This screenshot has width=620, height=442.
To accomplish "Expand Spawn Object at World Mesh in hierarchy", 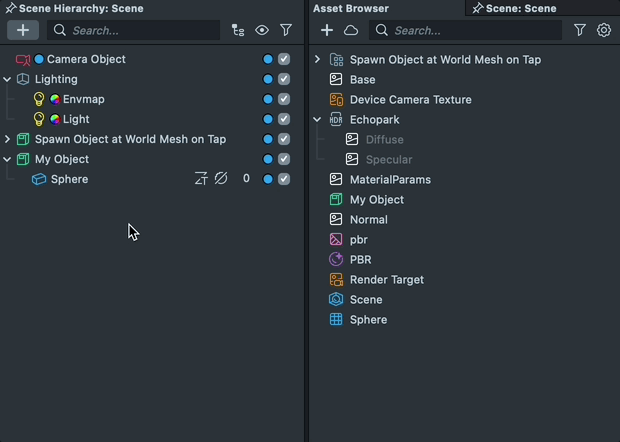I will tap(7, 139).
